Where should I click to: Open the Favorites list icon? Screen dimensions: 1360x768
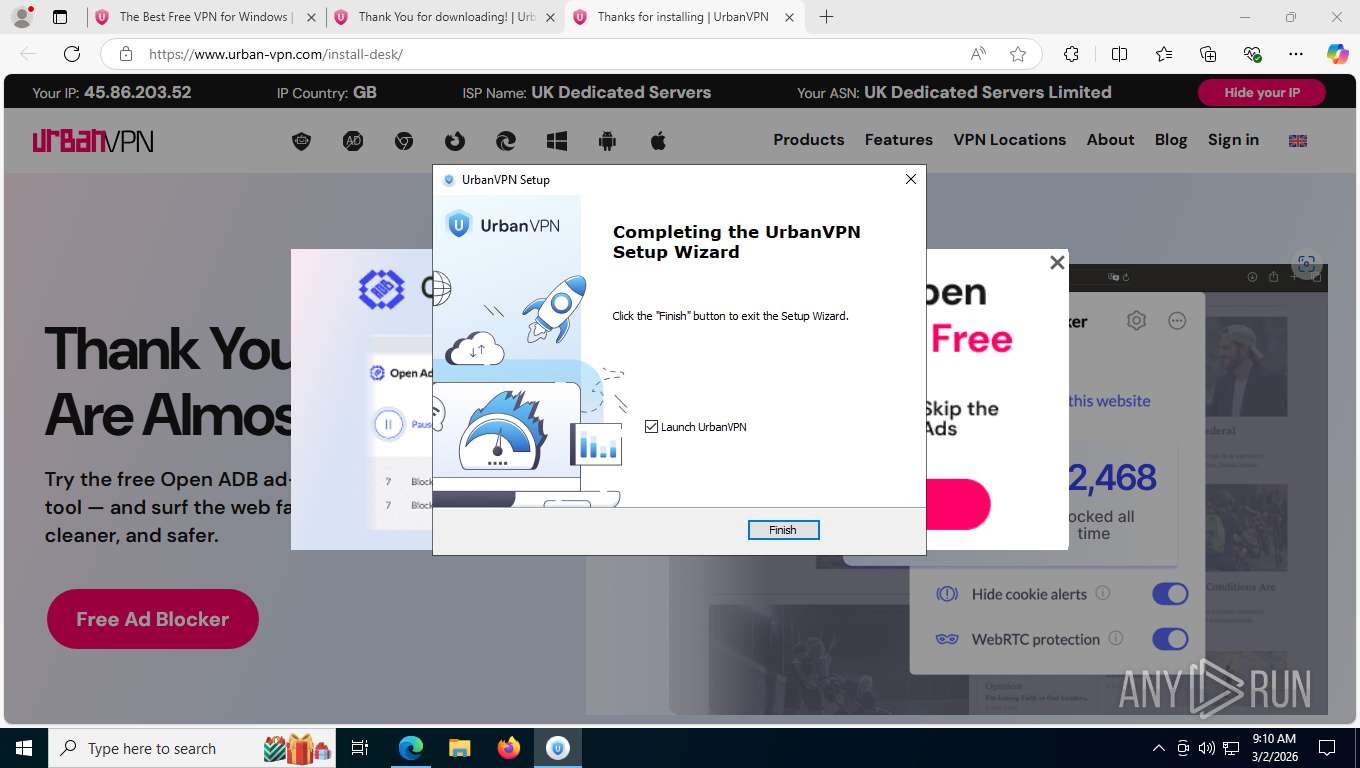tap(1164, 54)
